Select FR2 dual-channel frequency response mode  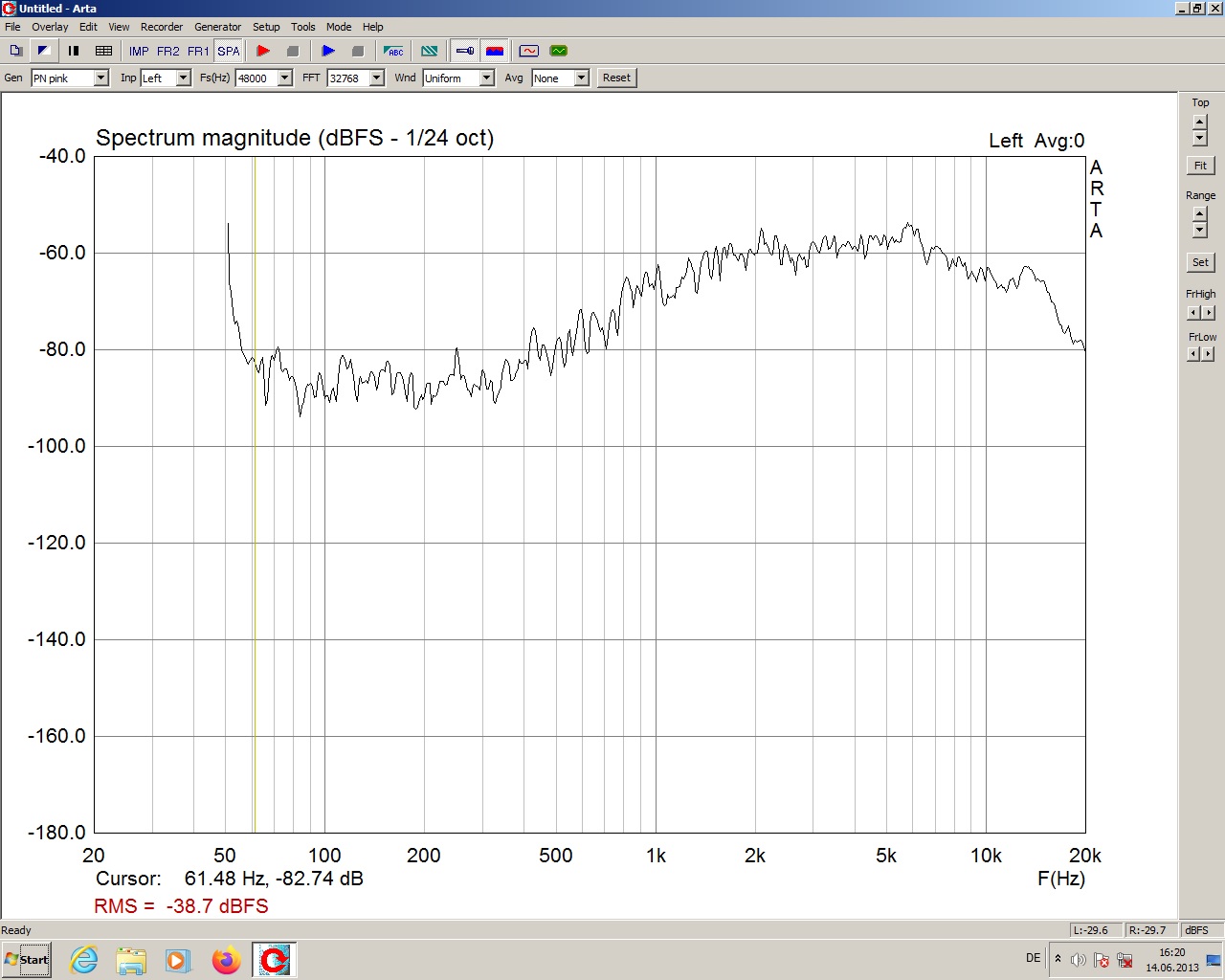point(167,51)
